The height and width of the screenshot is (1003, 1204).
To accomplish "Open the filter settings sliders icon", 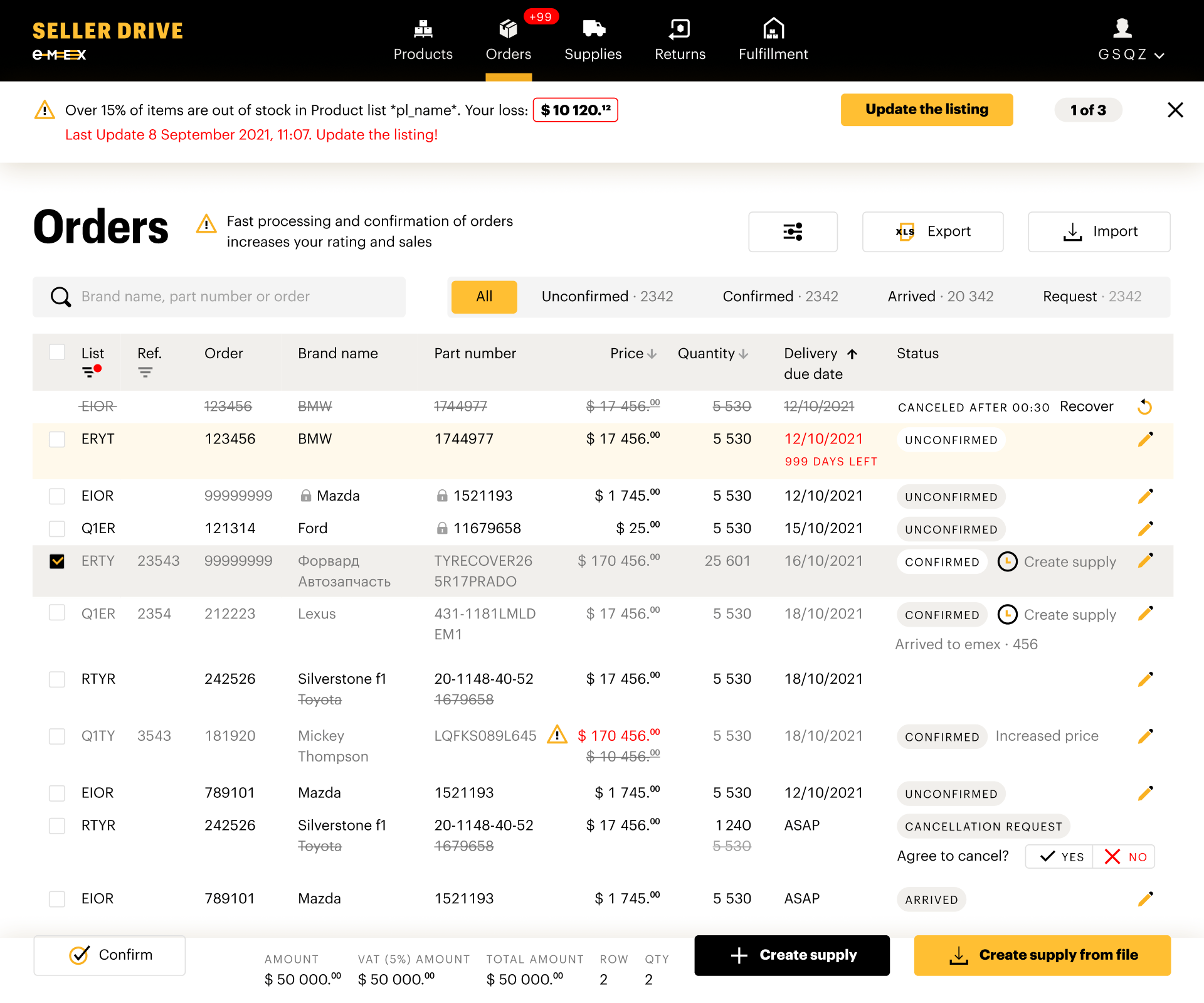I will (793, 231).
